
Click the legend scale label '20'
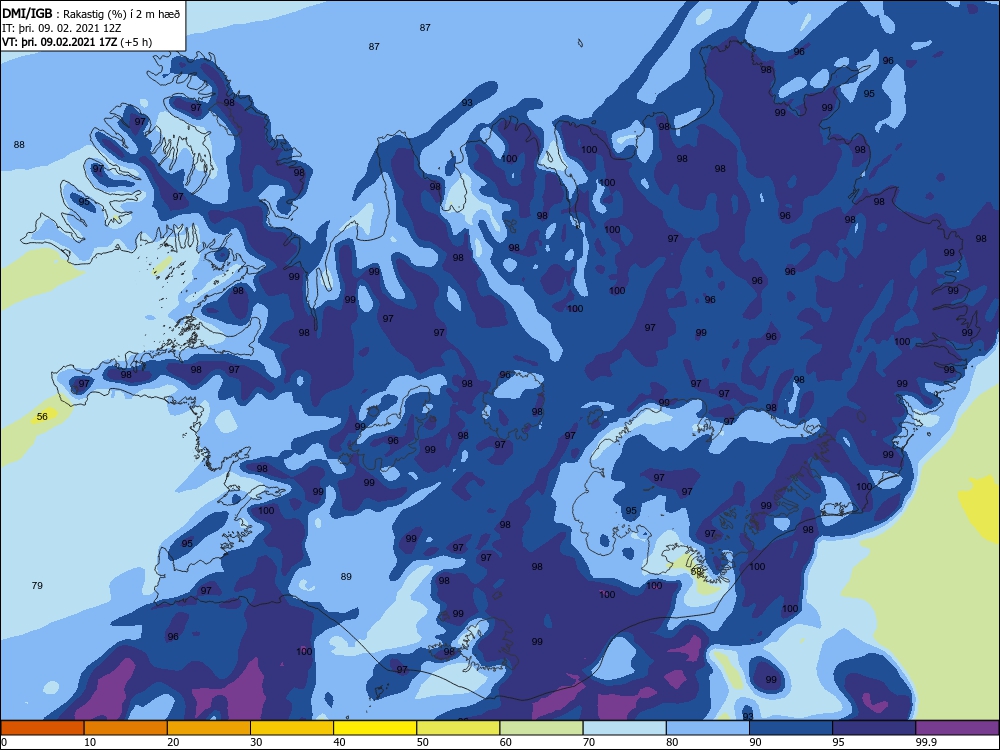[173, 742]
